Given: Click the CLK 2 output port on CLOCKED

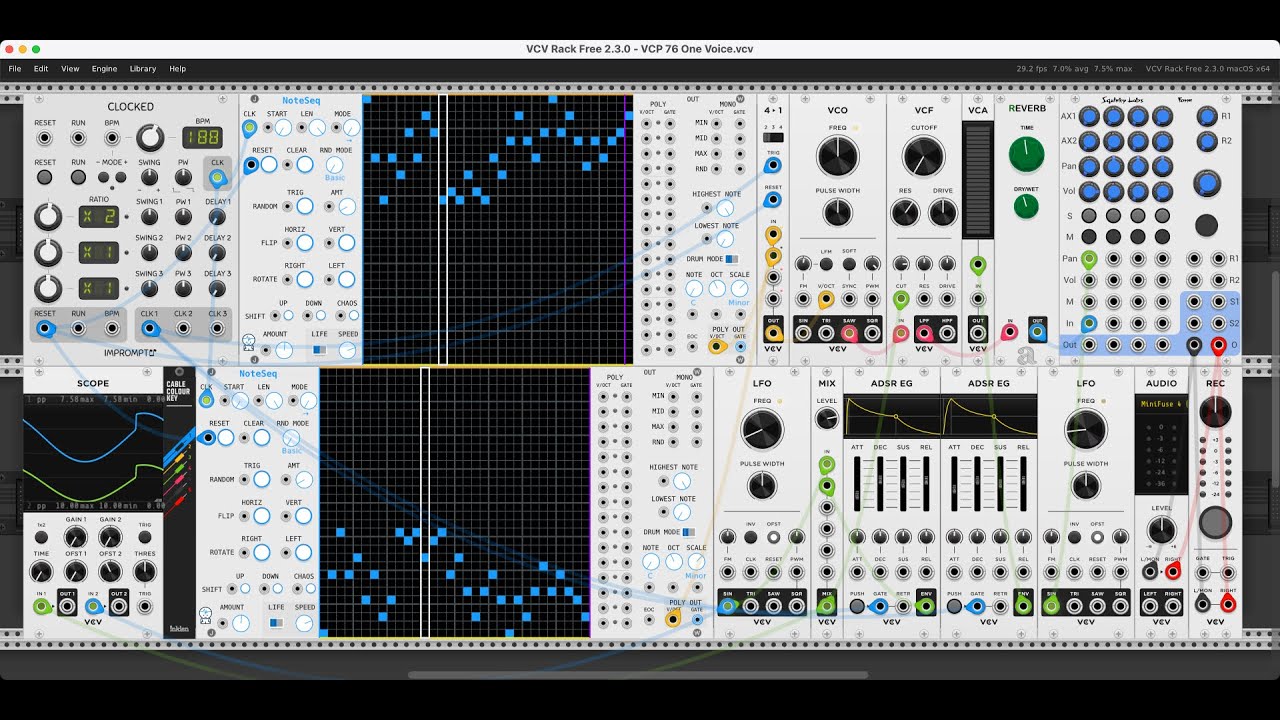Looking at the screenshot, I should pyautogui.click(x=183, y=328).
